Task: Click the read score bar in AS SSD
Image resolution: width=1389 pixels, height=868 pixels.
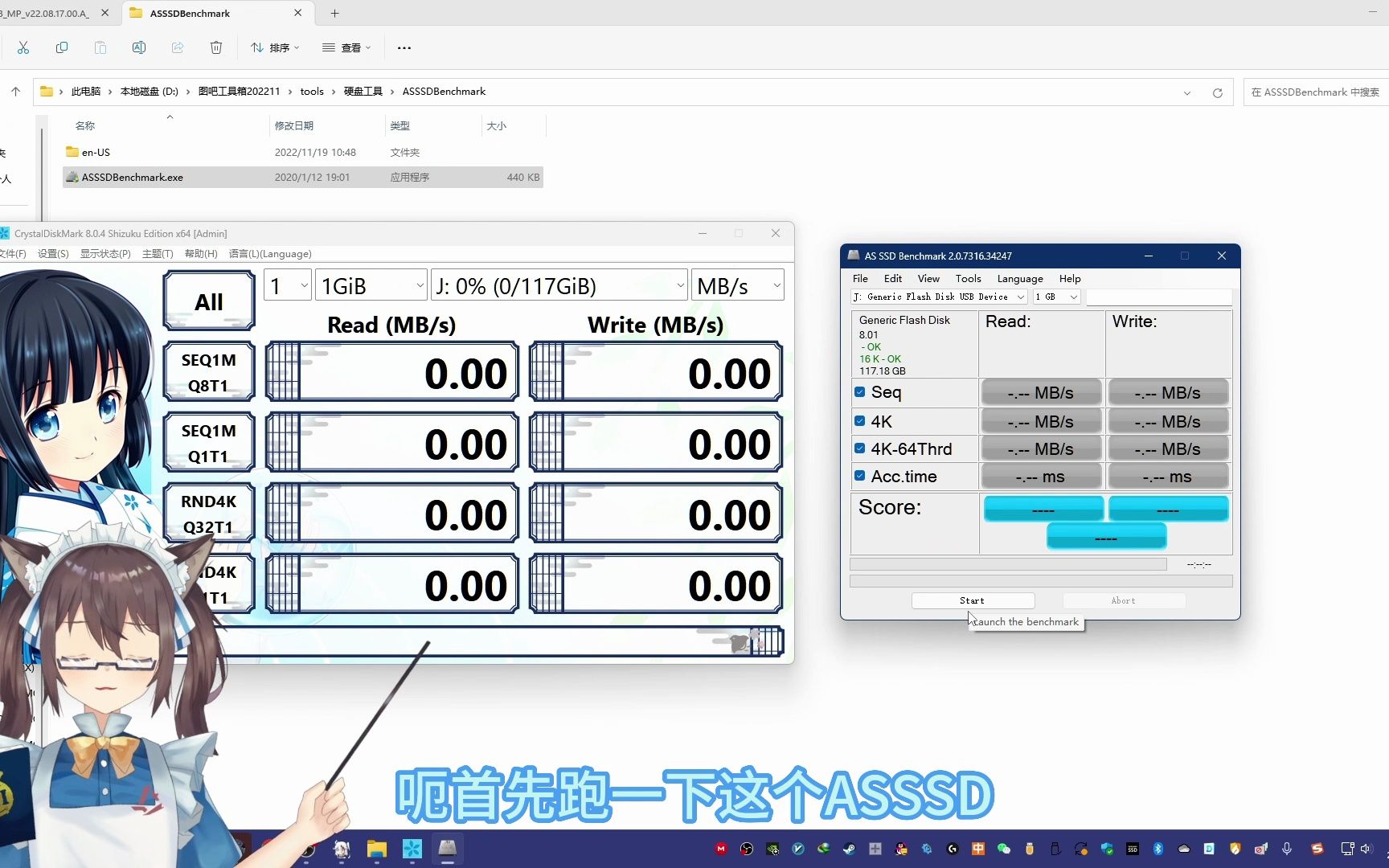Action: tap(1043, 509)
